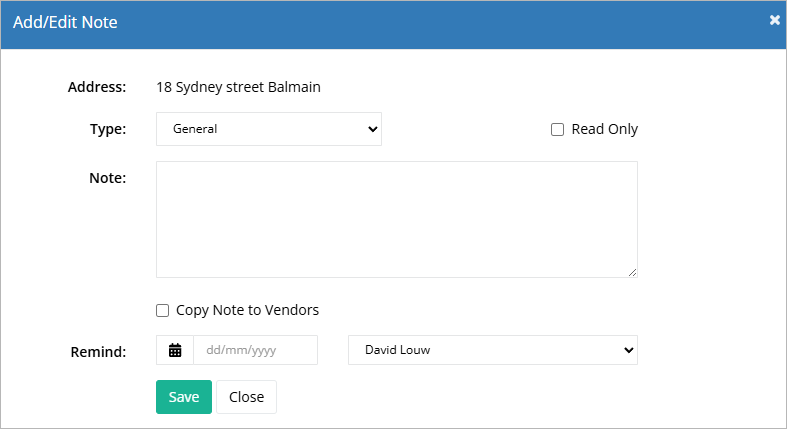
Task: Click the Note: field label
Action: click(107, 178)
